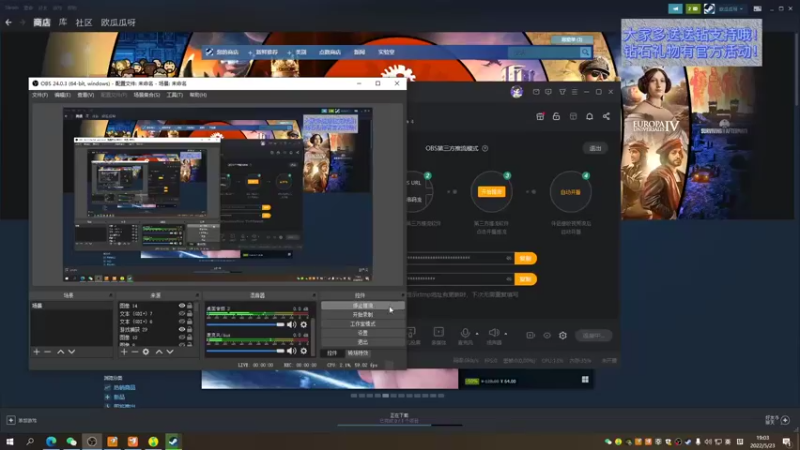Click 停止推流 button in OBS controls
800x450 pixels.
tap(363, 306)
